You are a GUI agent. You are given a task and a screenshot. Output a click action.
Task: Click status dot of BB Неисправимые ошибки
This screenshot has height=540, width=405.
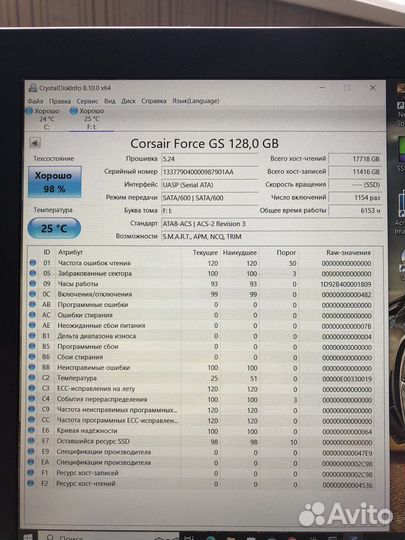[x=32, y=367]
